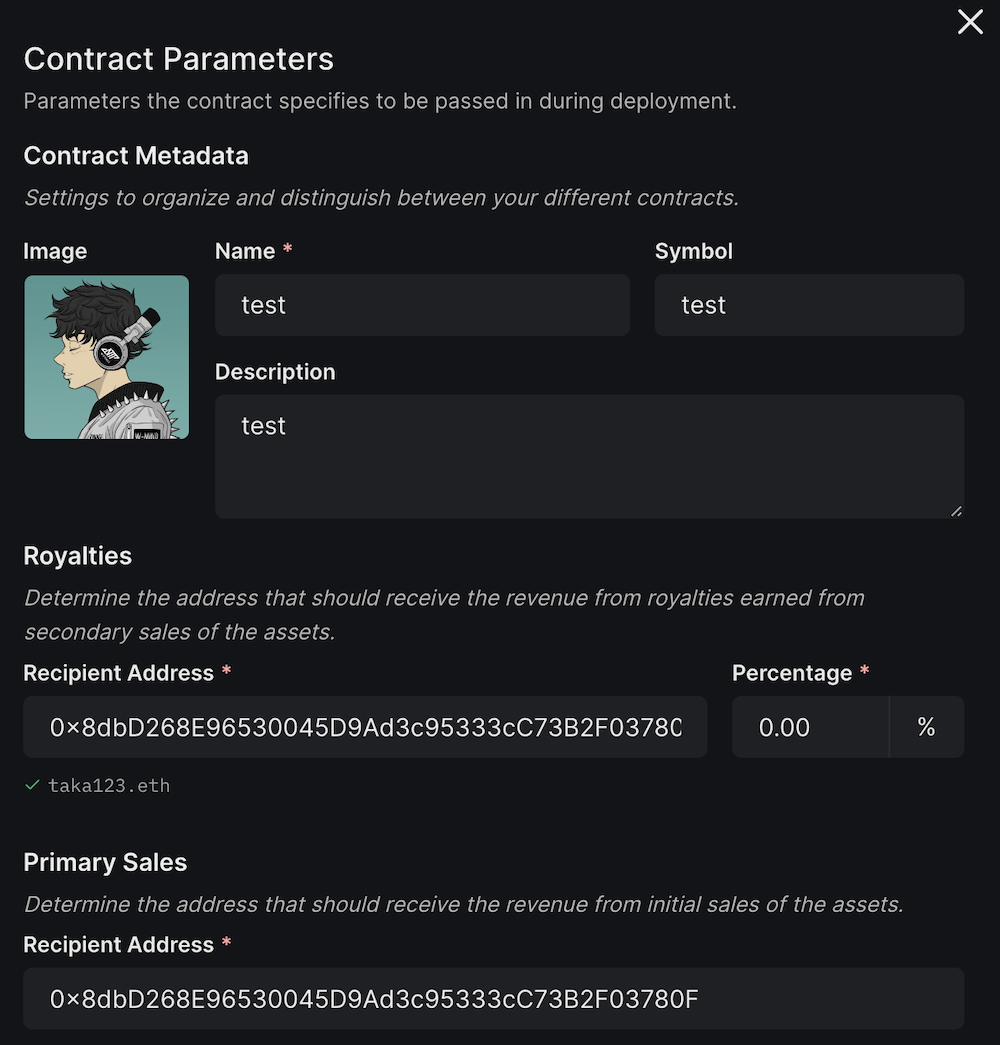Click the asterisk on Royalties Recipient Address

[x=224, y=672]
